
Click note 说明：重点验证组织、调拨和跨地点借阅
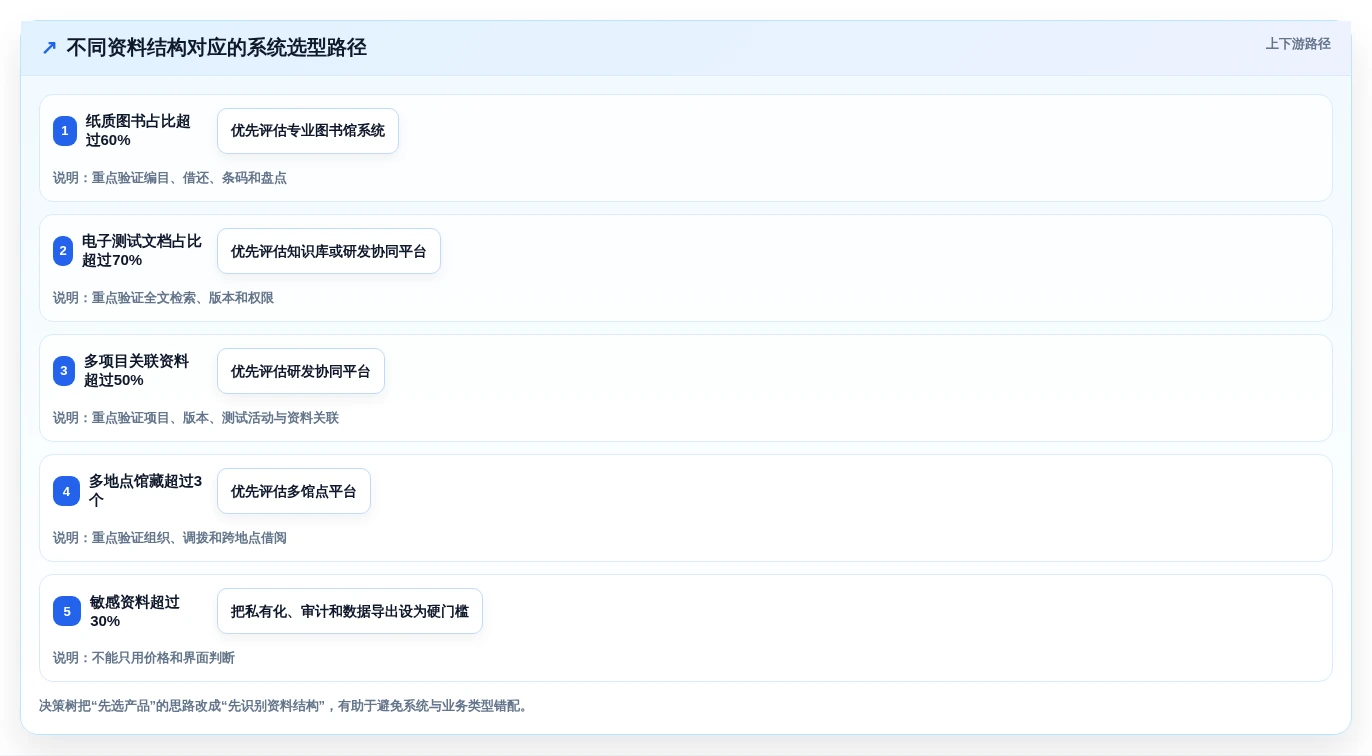click(170, 538)
